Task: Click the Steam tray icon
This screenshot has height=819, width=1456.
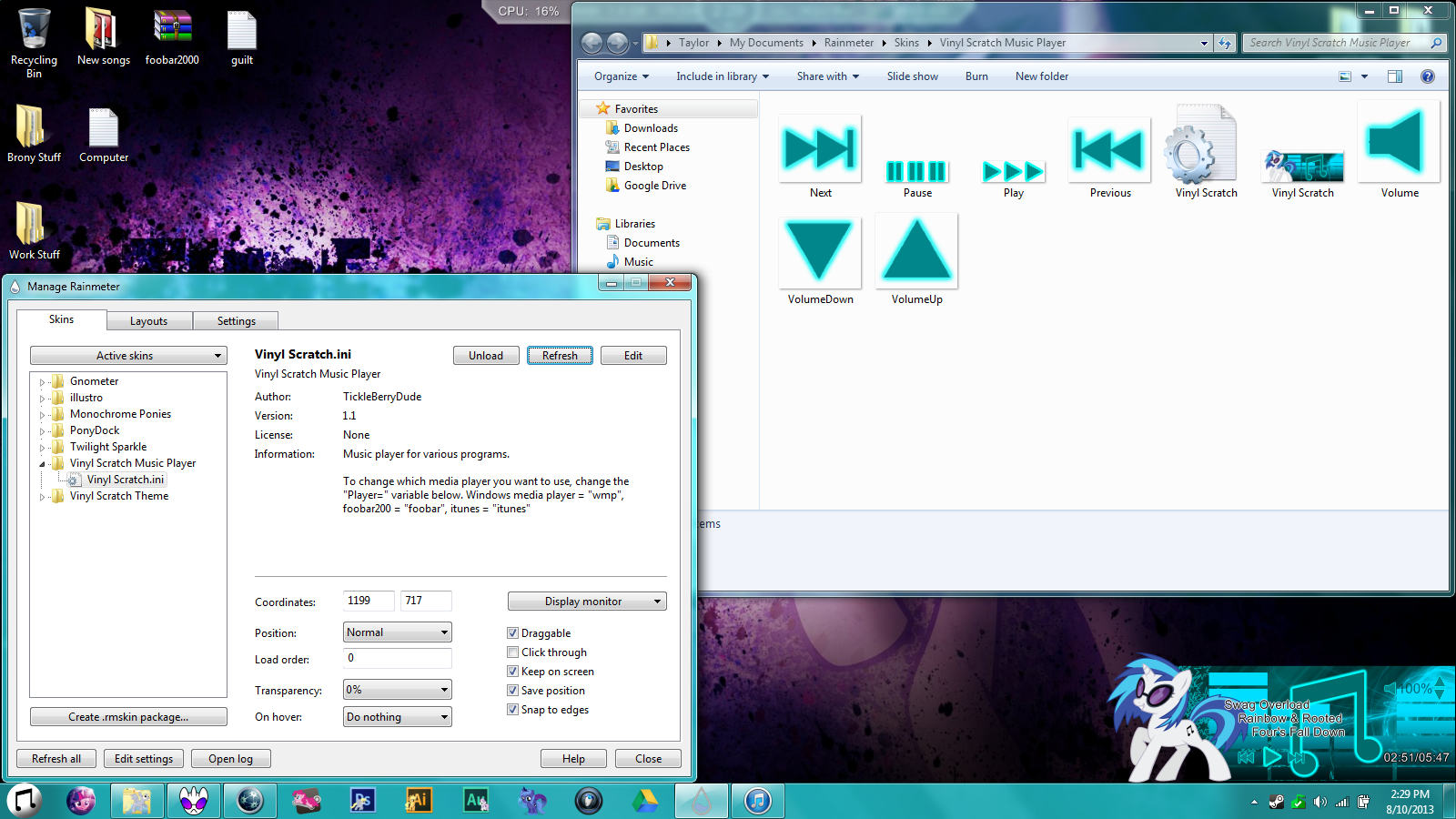Action: [1277, 802]
